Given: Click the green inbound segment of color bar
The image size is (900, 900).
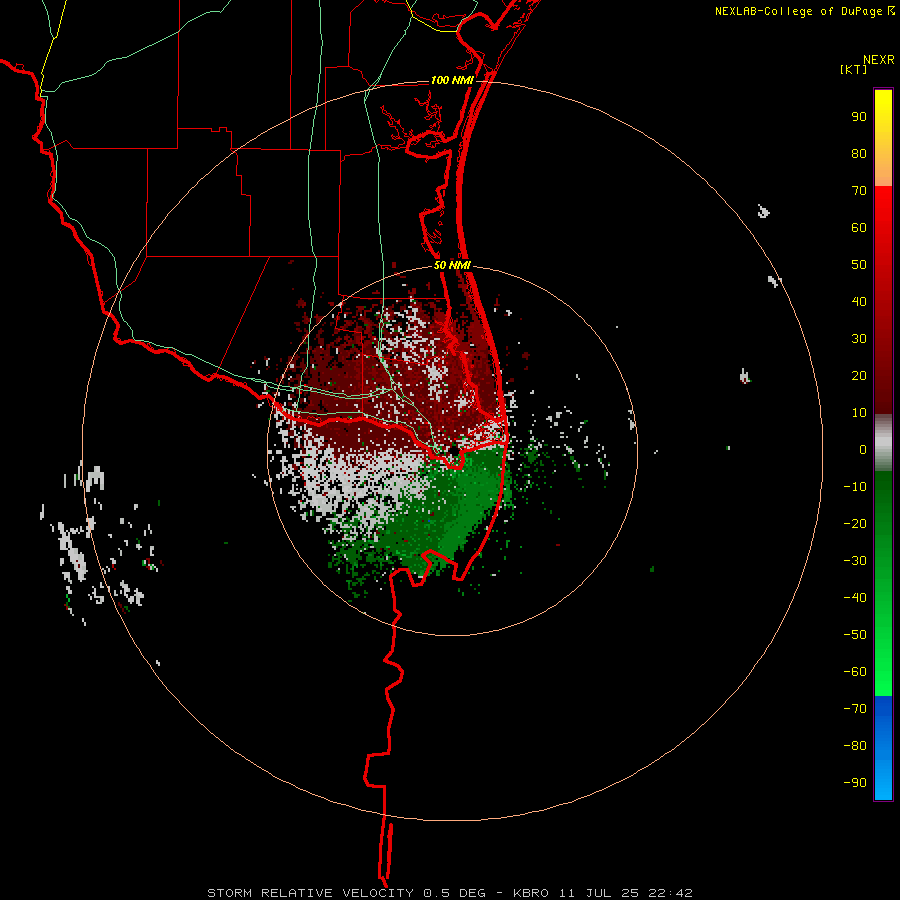Looking at the screenshot, I should [x=883, y=584].
